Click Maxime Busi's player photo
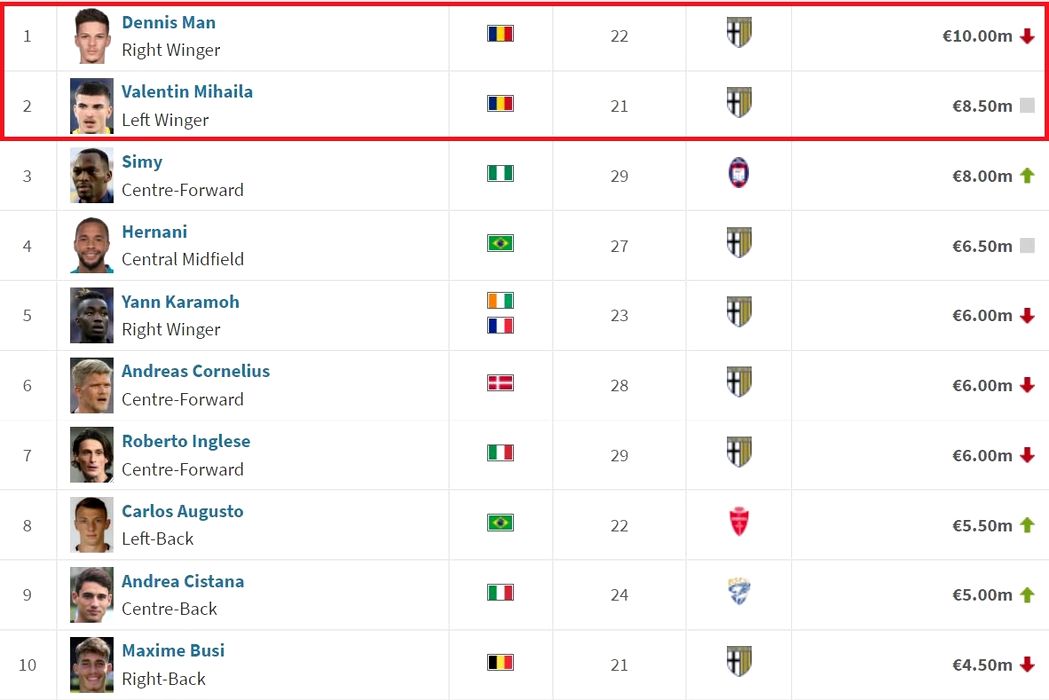Viewport: 1049px width, 700px height. 92,665
